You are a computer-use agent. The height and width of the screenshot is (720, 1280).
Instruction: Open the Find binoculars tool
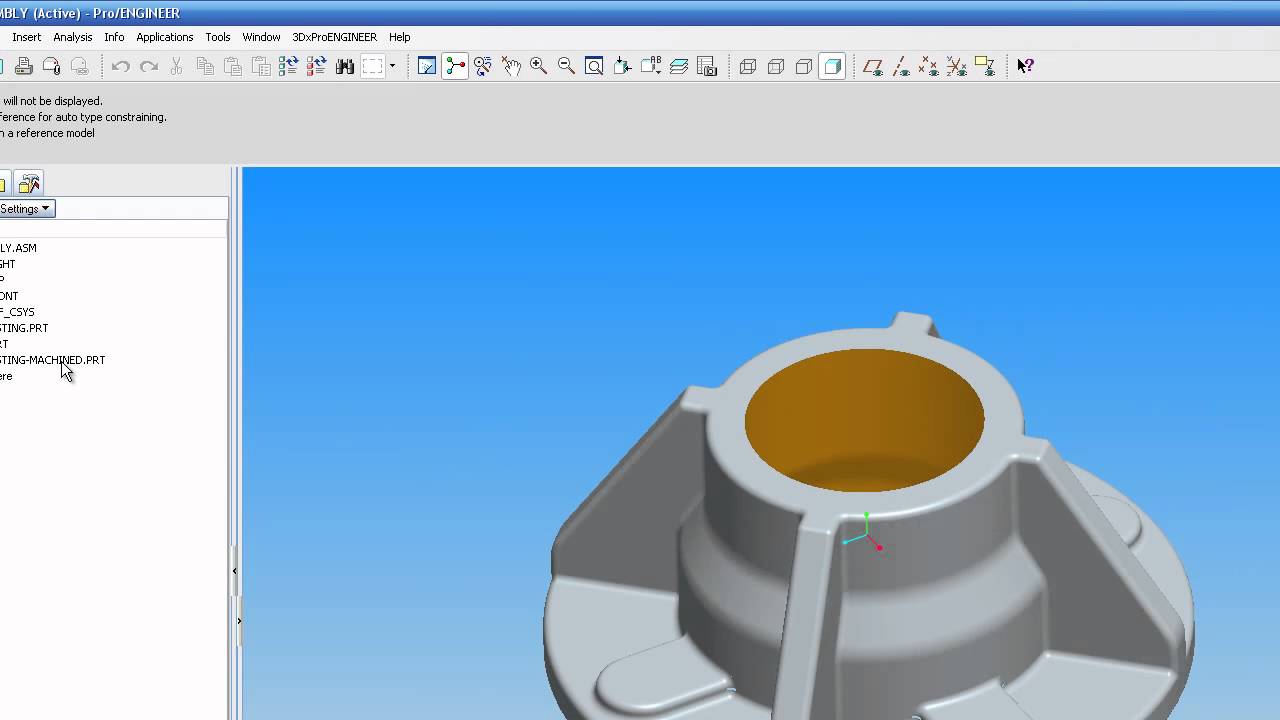[345, 66]
